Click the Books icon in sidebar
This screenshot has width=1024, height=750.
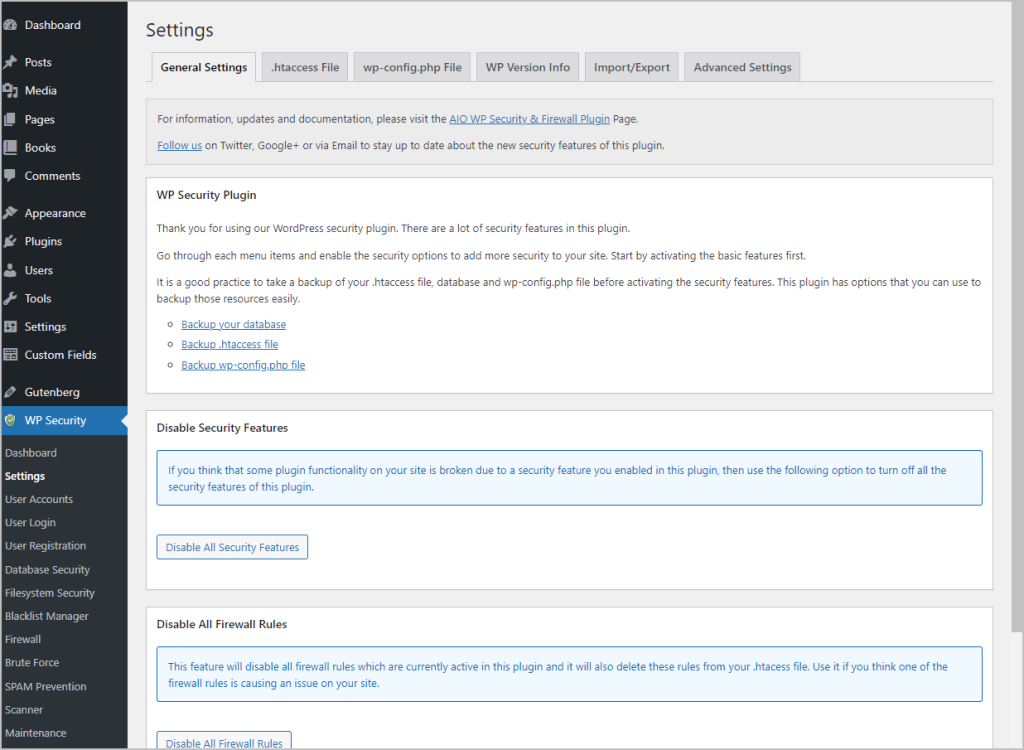[10, 148]
